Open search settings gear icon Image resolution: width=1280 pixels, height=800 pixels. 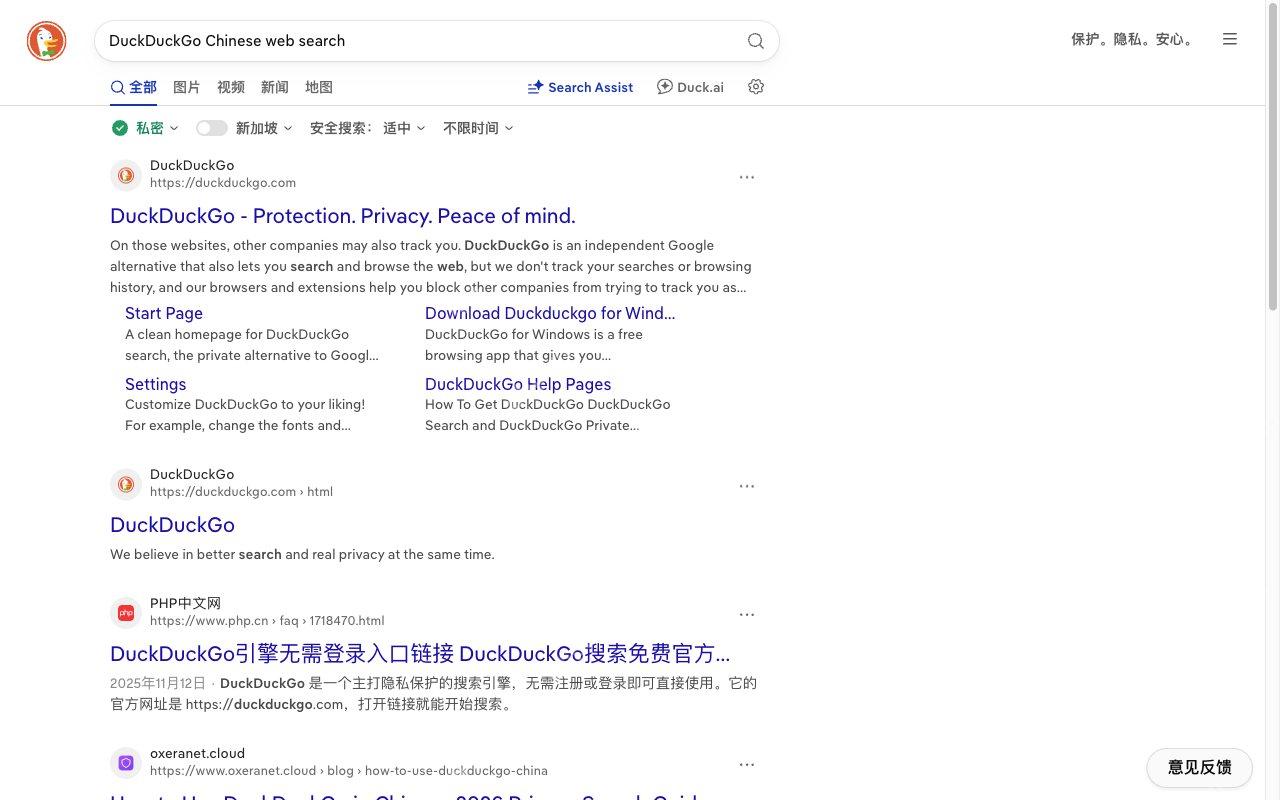[x=756, y=87]
